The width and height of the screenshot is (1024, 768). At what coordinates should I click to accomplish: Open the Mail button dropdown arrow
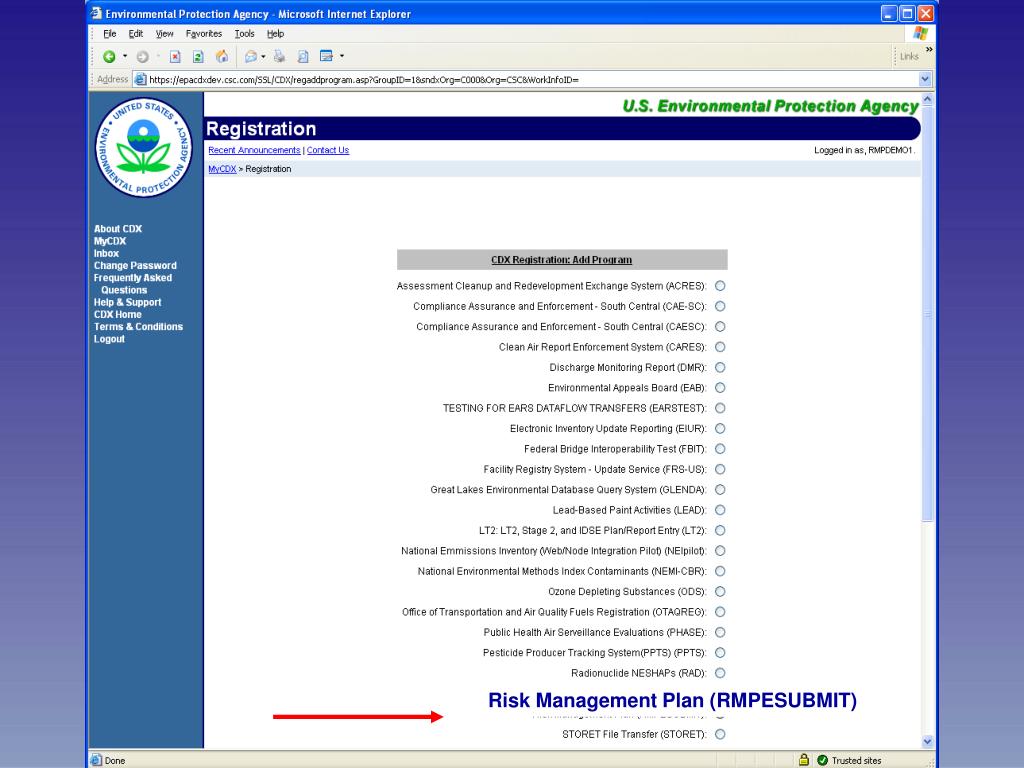point(263,57)
